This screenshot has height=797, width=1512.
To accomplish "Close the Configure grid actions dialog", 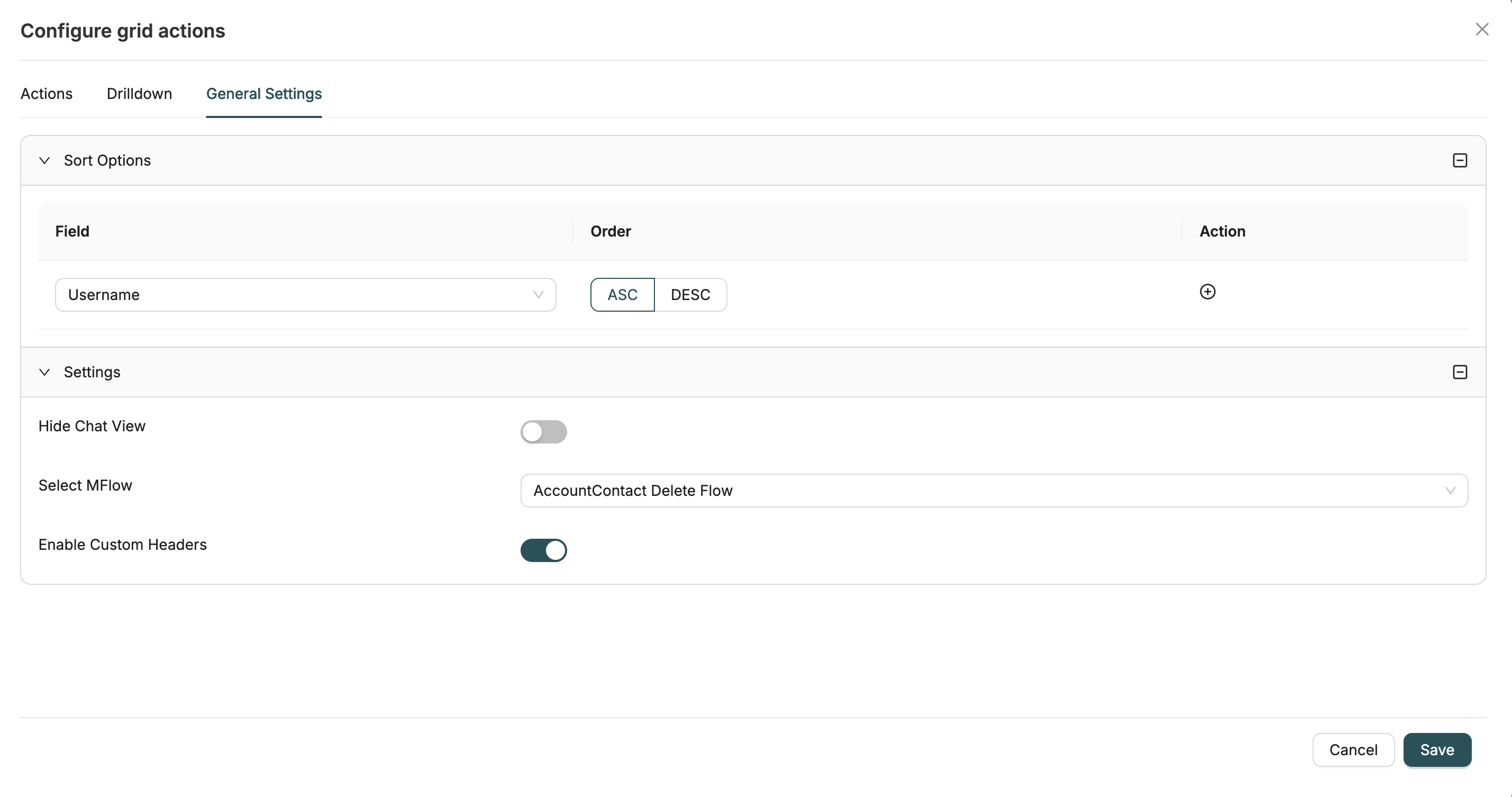I will click(x=1483, y=29).
